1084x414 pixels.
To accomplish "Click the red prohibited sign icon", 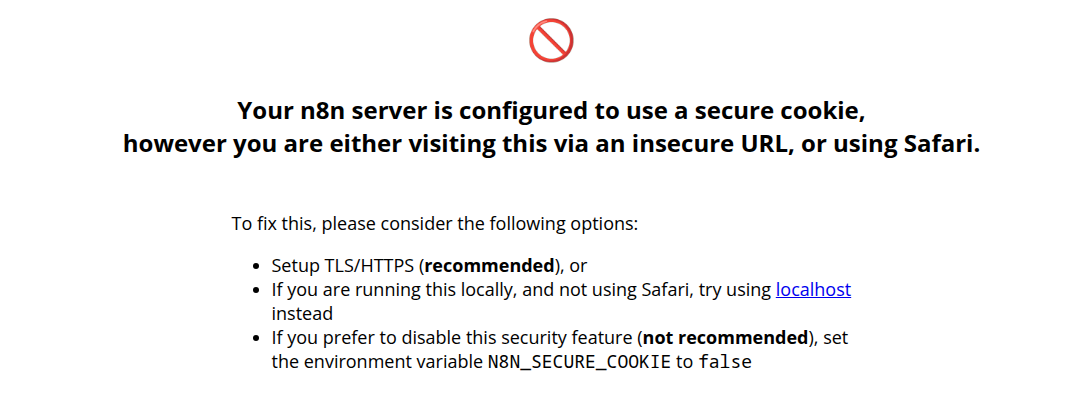I will coord(551,40).
